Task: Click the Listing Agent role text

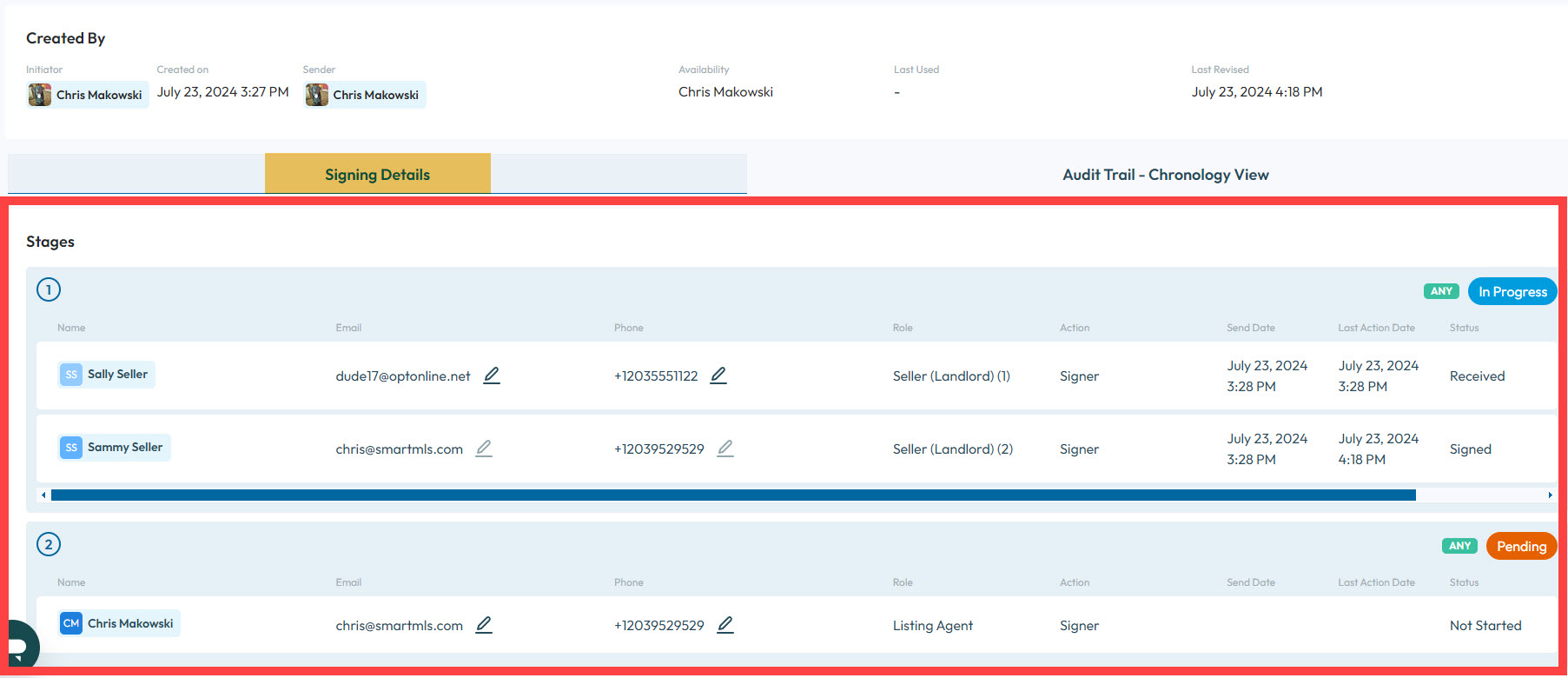Action: (x=933, y=626)
